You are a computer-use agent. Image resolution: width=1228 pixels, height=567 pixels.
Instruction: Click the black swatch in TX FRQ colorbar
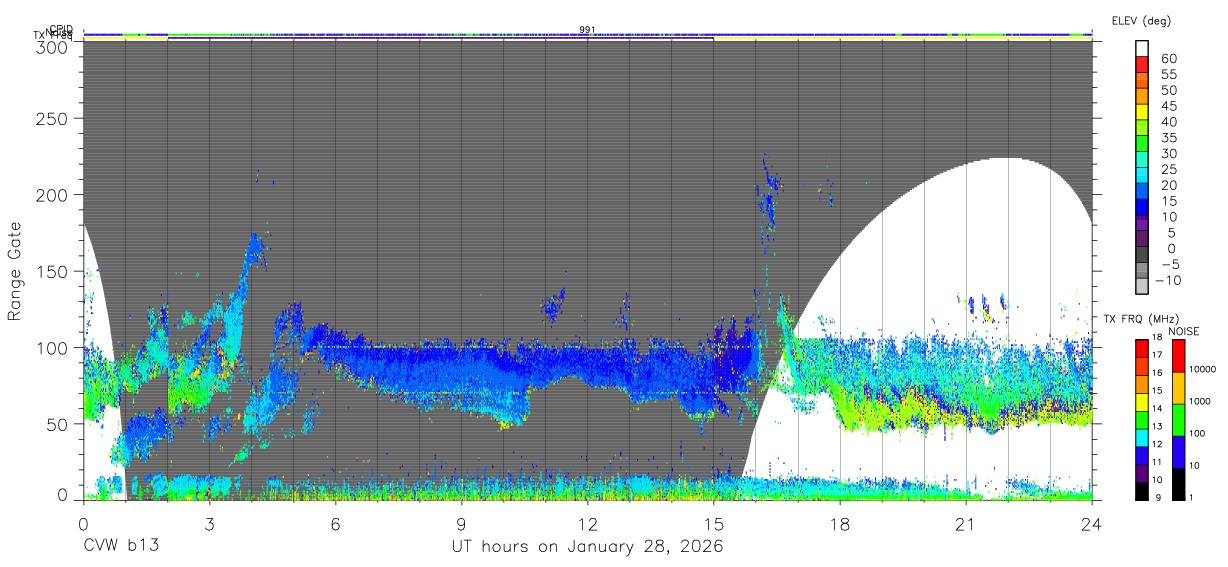1142,491
